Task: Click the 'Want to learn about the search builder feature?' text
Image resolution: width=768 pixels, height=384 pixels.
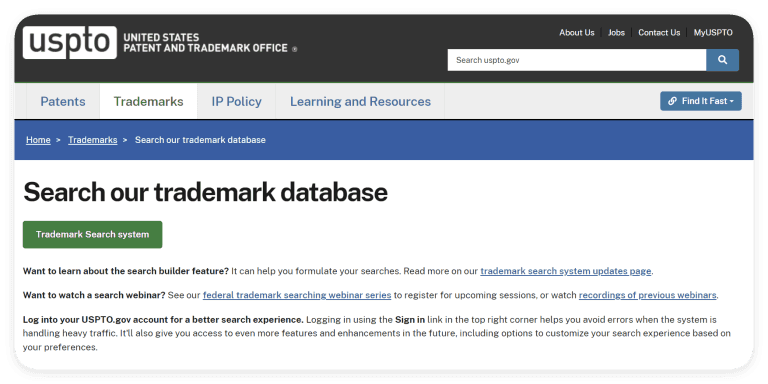Action: 126,271
